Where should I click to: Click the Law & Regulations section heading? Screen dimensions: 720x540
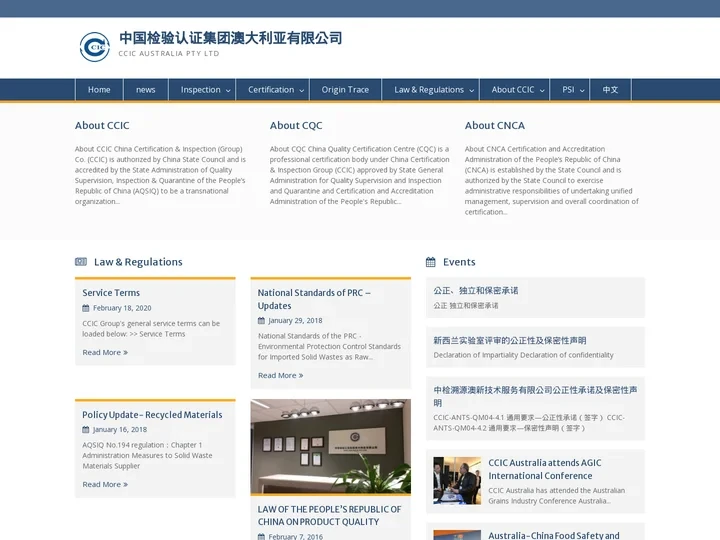tap(138, 262)
